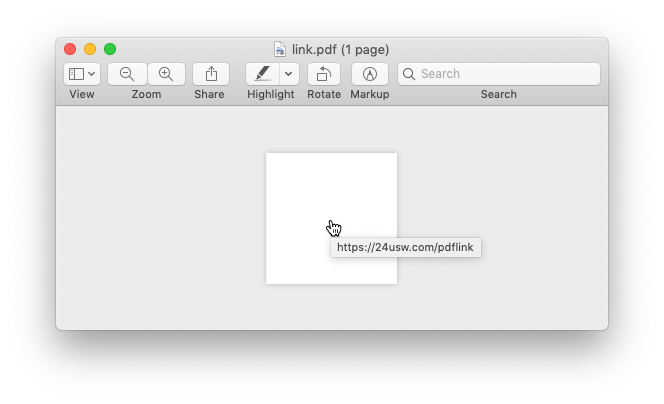The image size is (664, 404).
Task: Click the link.pdf (1 page) window title
Action: [x=340, y=50]
